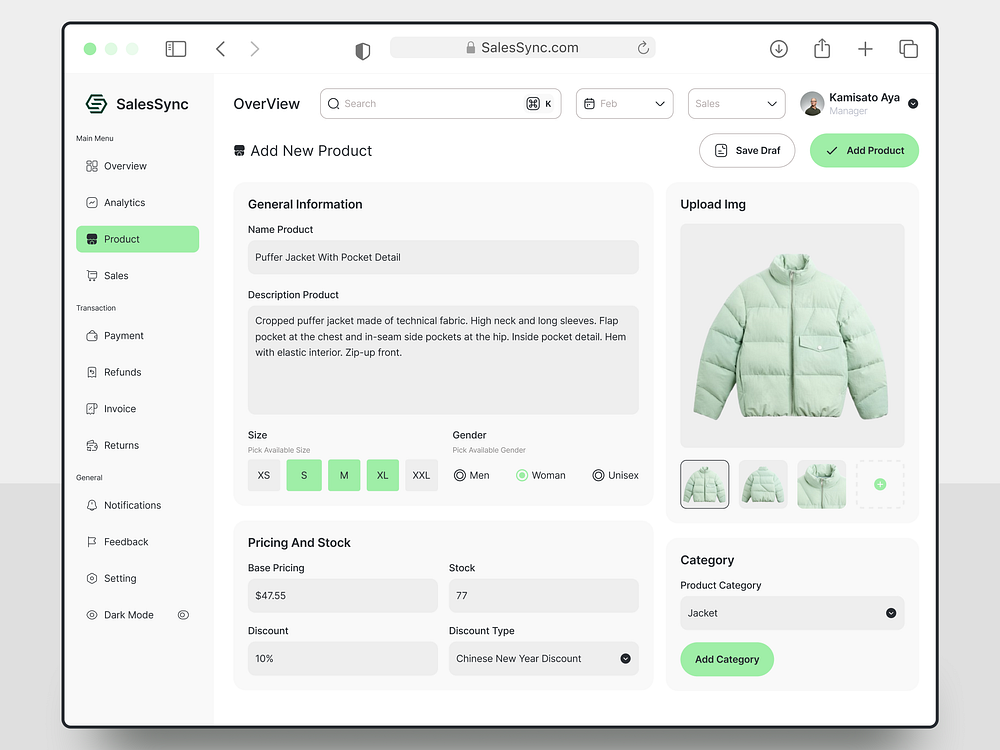This screenshot has width=1000, height=750.
Task: Click the Add Product button
Action: pyautogui.click(x=864, y=150)
